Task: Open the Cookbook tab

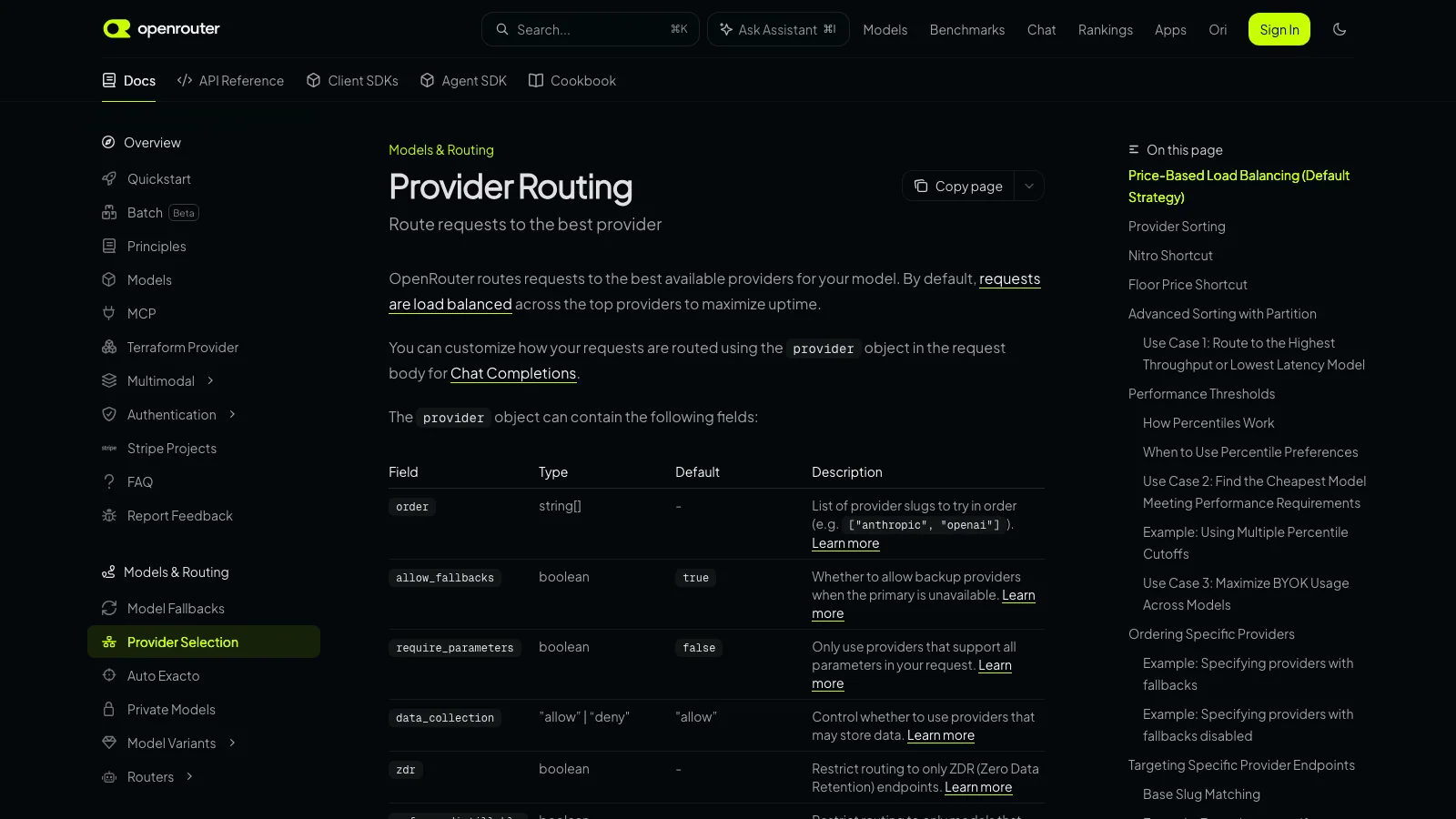Action: coord(572,80)
